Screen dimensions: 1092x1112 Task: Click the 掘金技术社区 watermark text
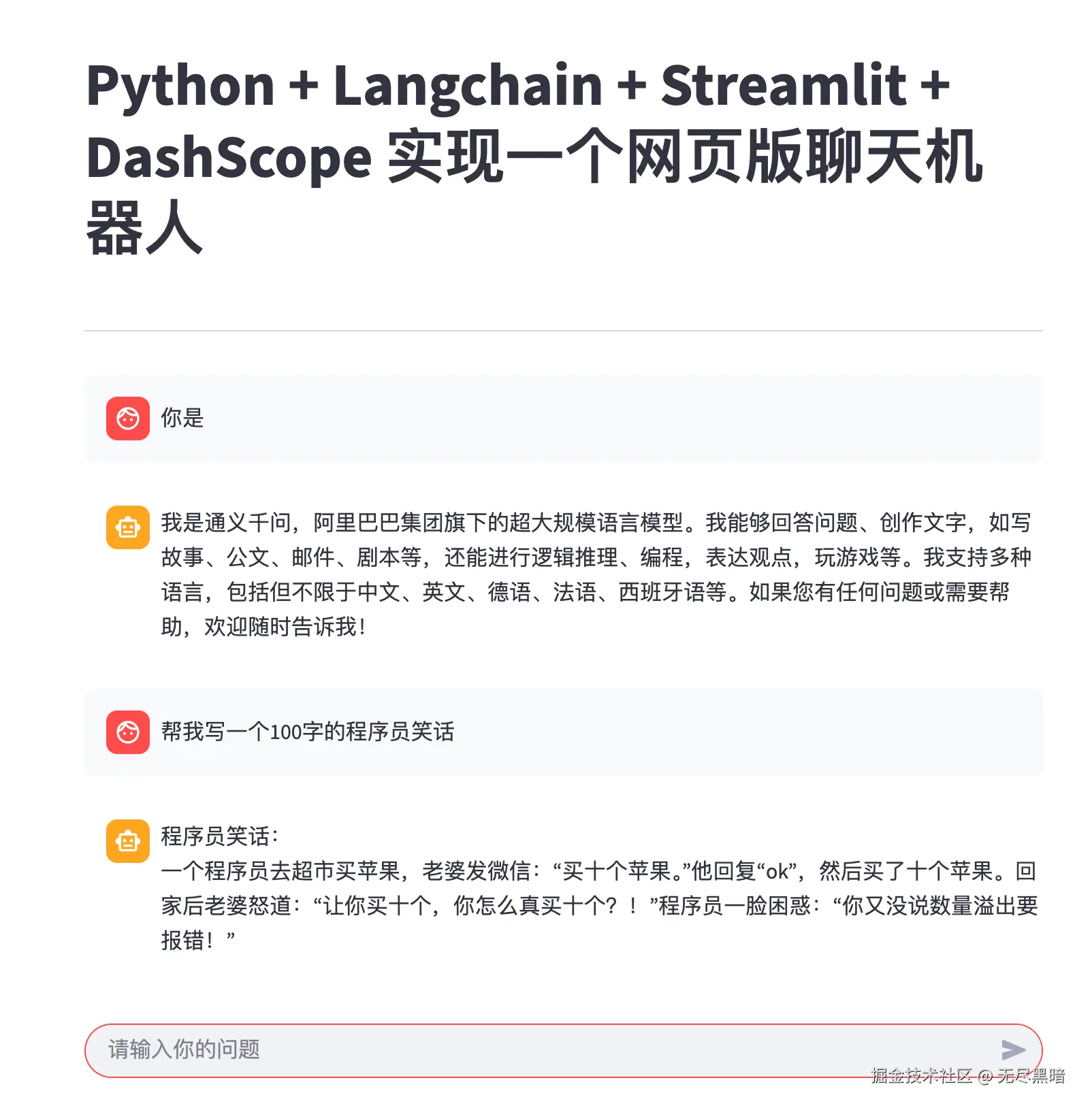[x=921, y=1075]
